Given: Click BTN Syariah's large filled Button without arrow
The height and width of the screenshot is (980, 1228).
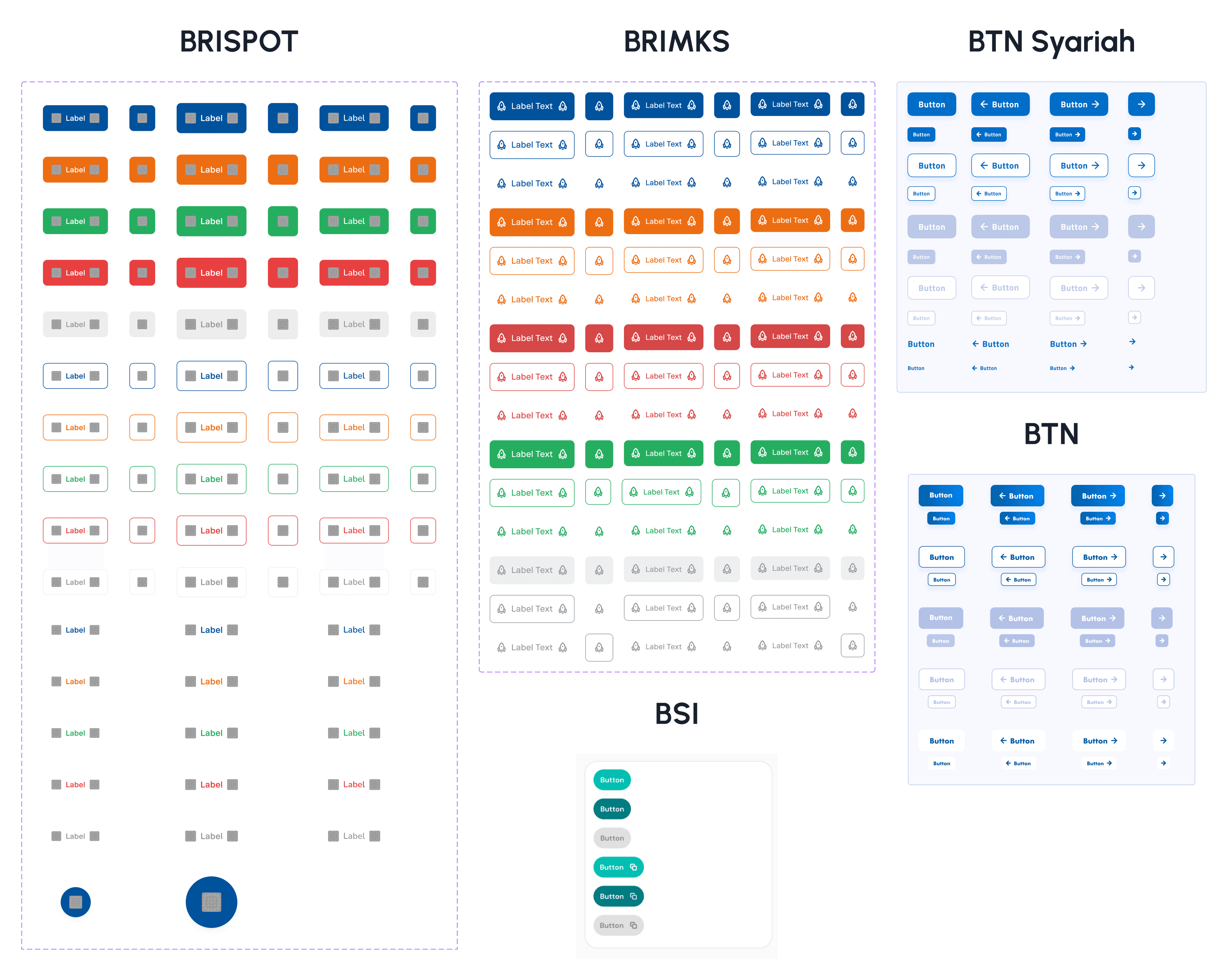Looking at the screenshot, I should pyautogui.click(x=931, y=104).
